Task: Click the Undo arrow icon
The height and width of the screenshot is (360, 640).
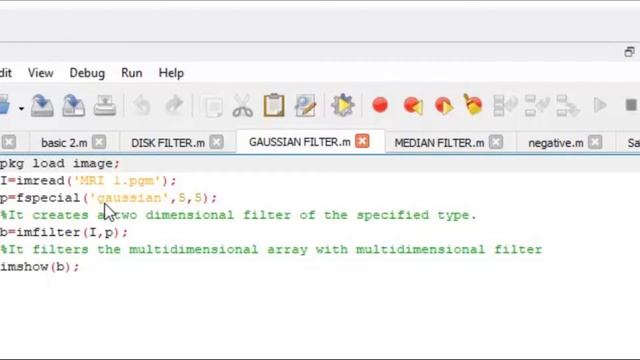Action: 142,105
